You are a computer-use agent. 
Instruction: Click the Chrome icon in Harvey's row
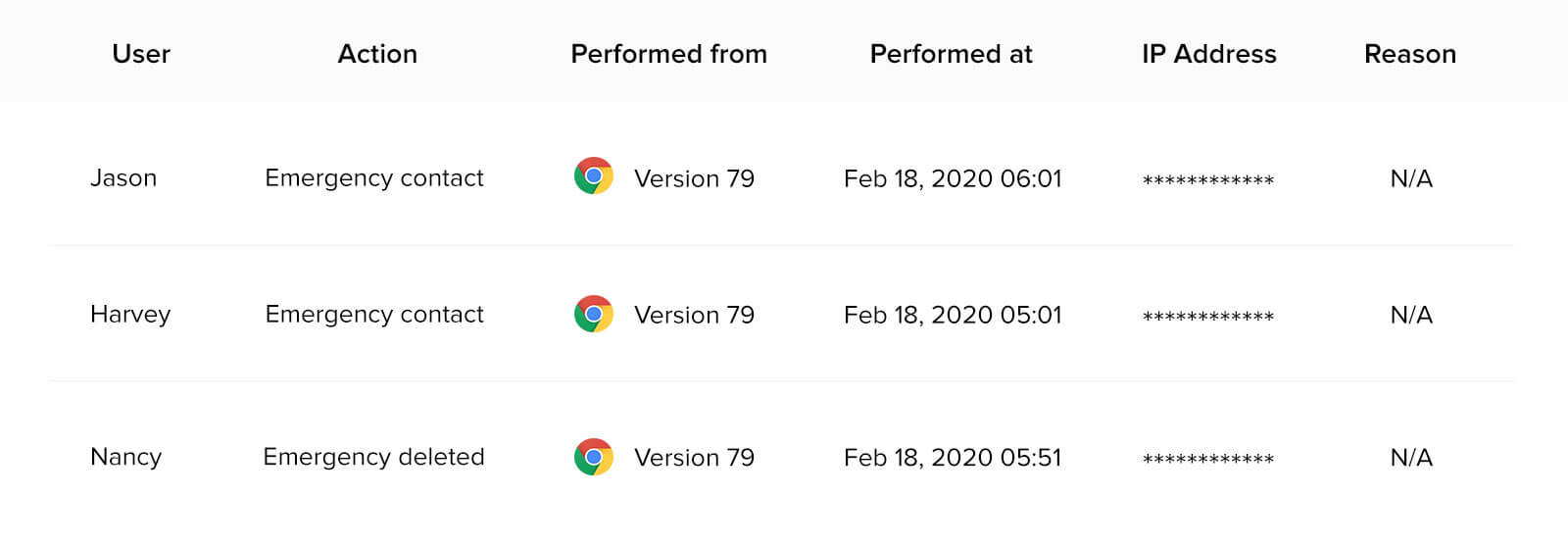point(593,314)
